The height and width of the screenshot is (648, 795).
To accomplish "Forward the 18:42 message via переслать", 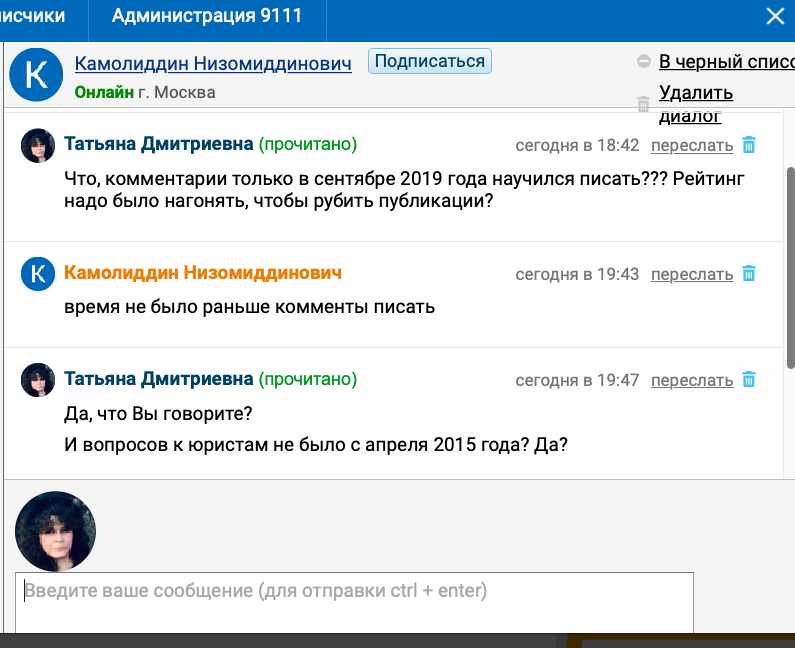I will (x=692, y=146).
